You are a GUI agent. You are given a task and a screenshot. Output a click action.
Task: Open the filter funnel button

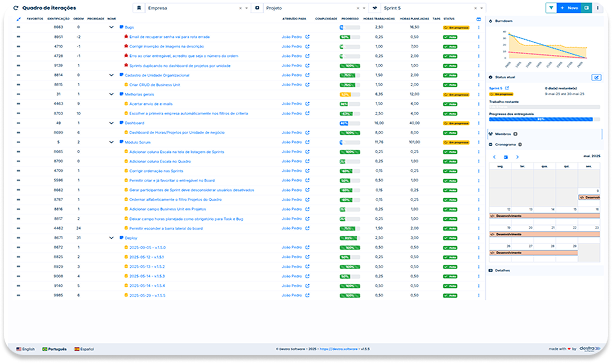coord(551,8)
